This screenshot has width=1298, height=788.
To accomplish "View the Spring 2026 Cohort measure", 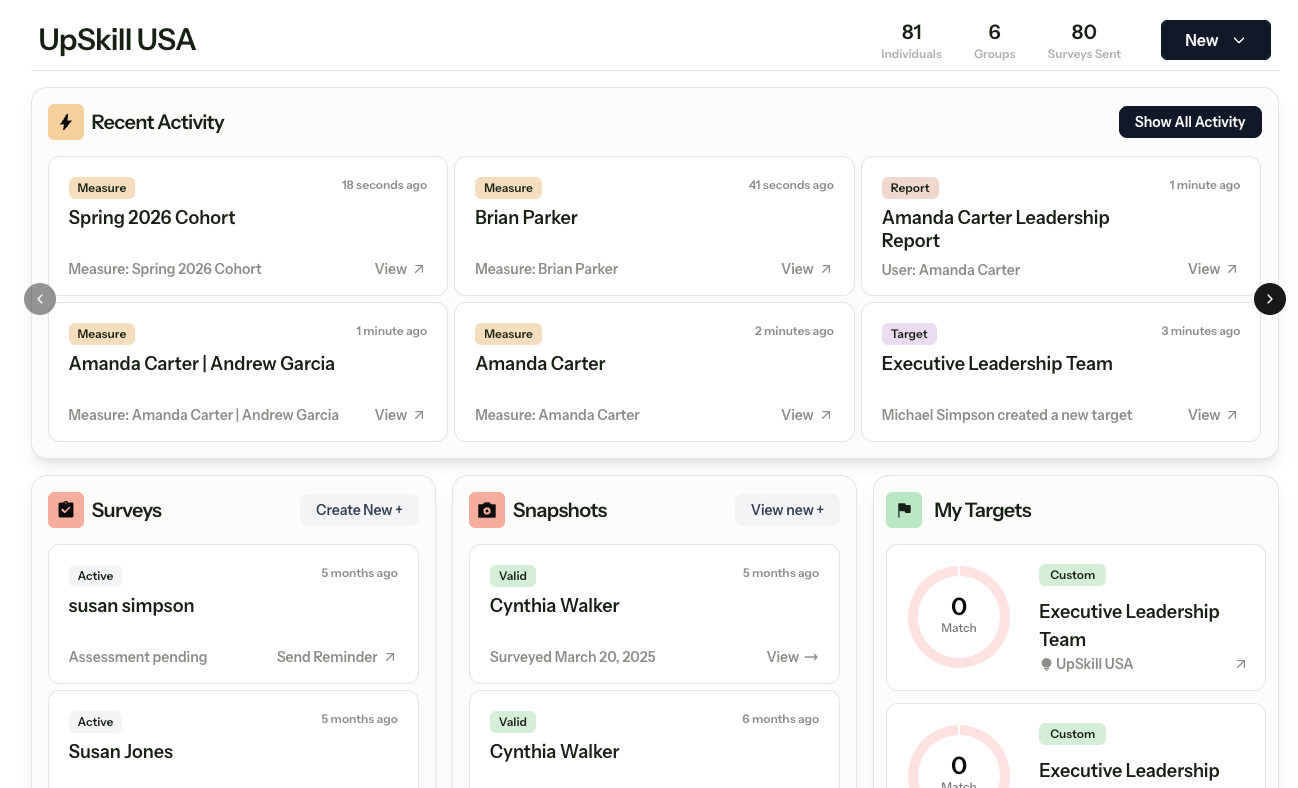I will pyautogui.click(x=400, y=269).
